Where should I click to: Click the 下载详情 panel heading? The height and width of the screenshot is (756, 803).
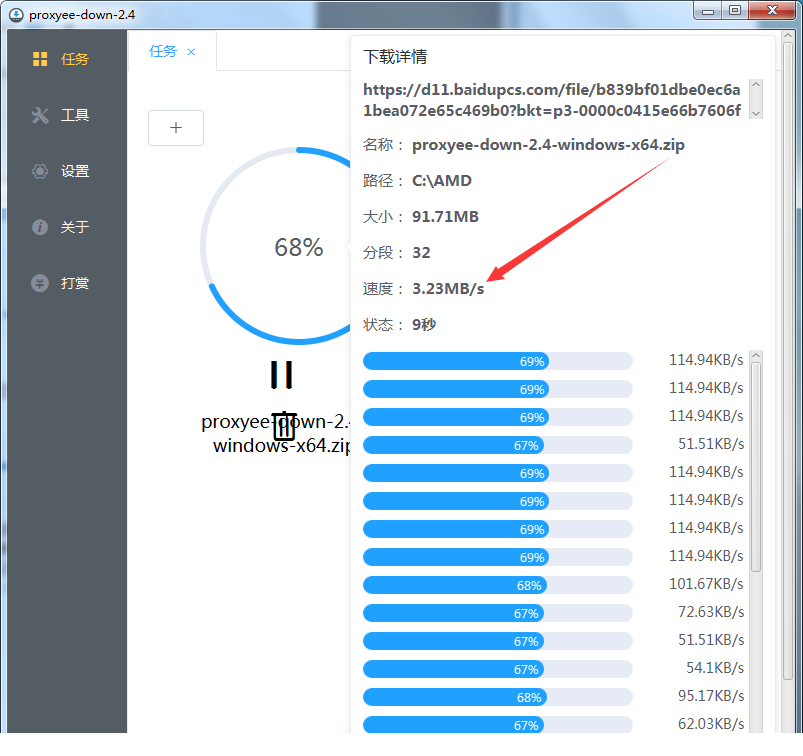coord(395,57)
